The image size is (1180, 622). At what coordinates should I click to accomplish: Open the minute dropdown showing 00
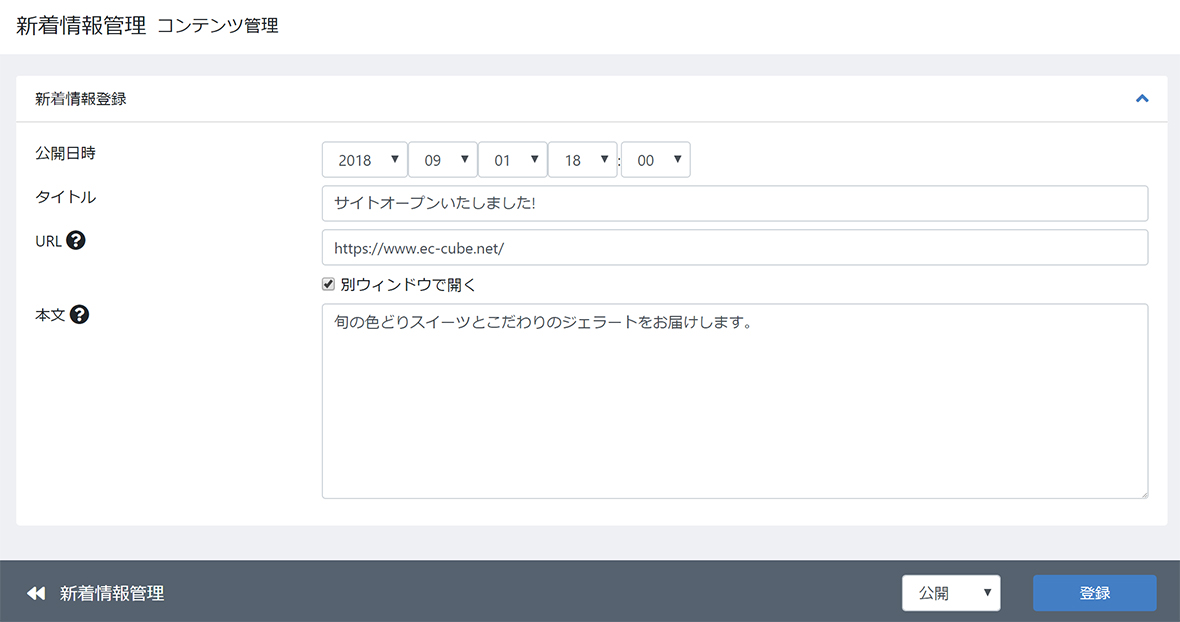pos(655,159)
